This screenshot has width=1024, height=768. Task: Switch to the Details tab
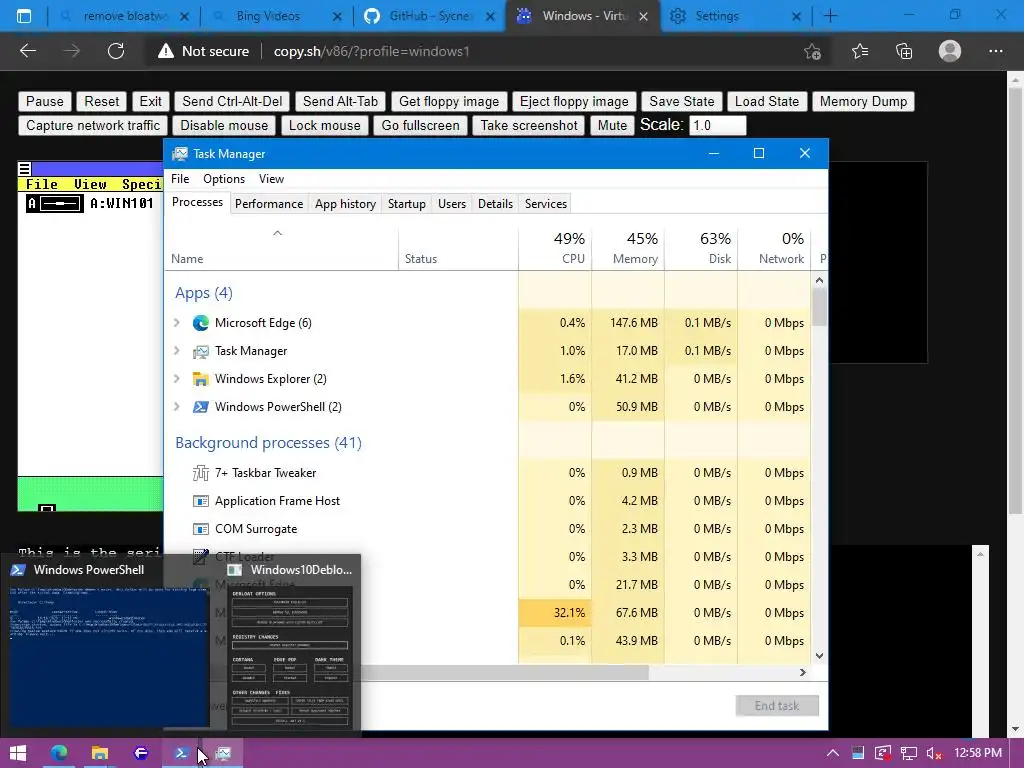[x=496, y=204]
